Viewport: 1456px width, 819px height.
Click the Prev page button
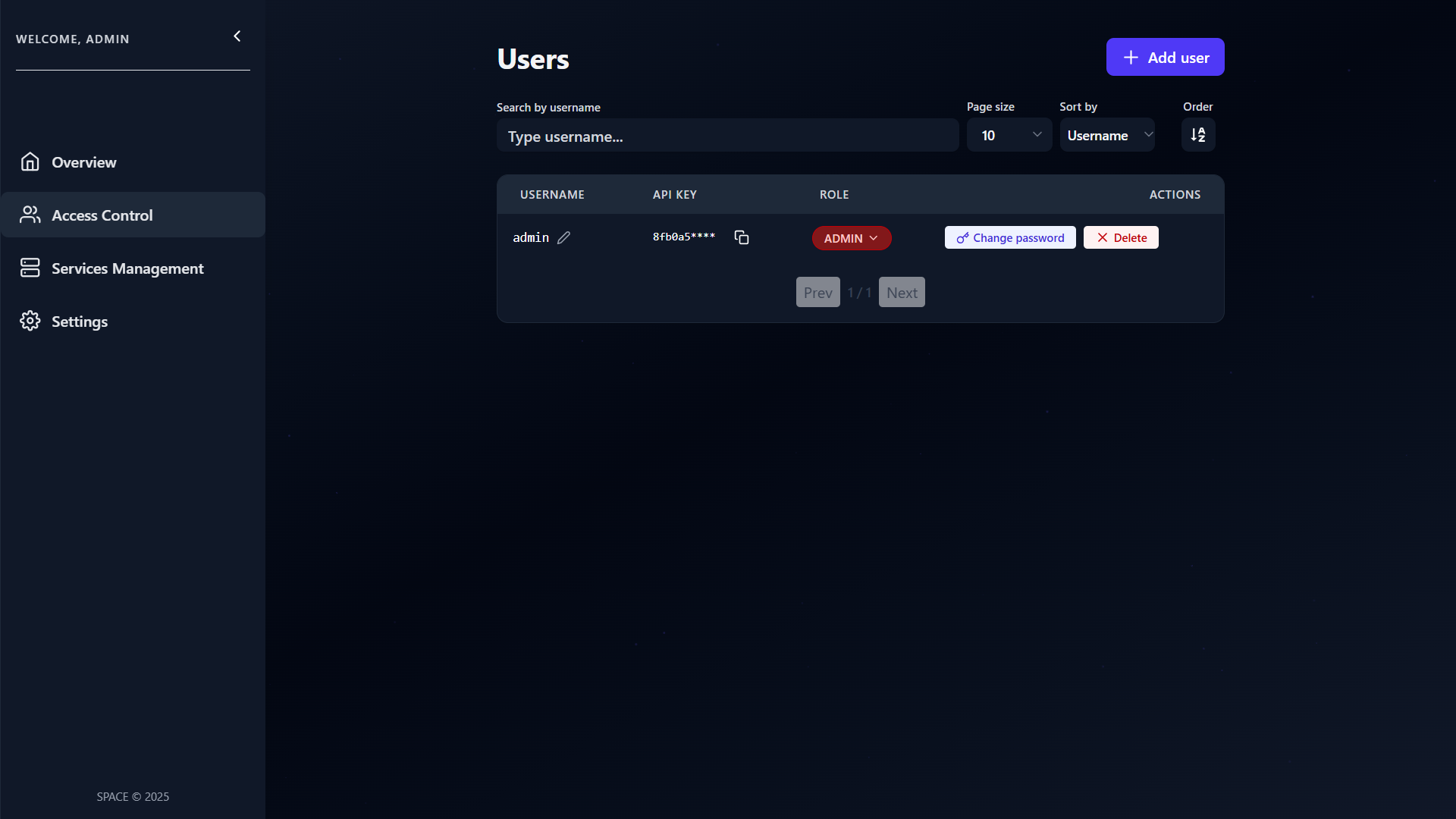(817, 292)
